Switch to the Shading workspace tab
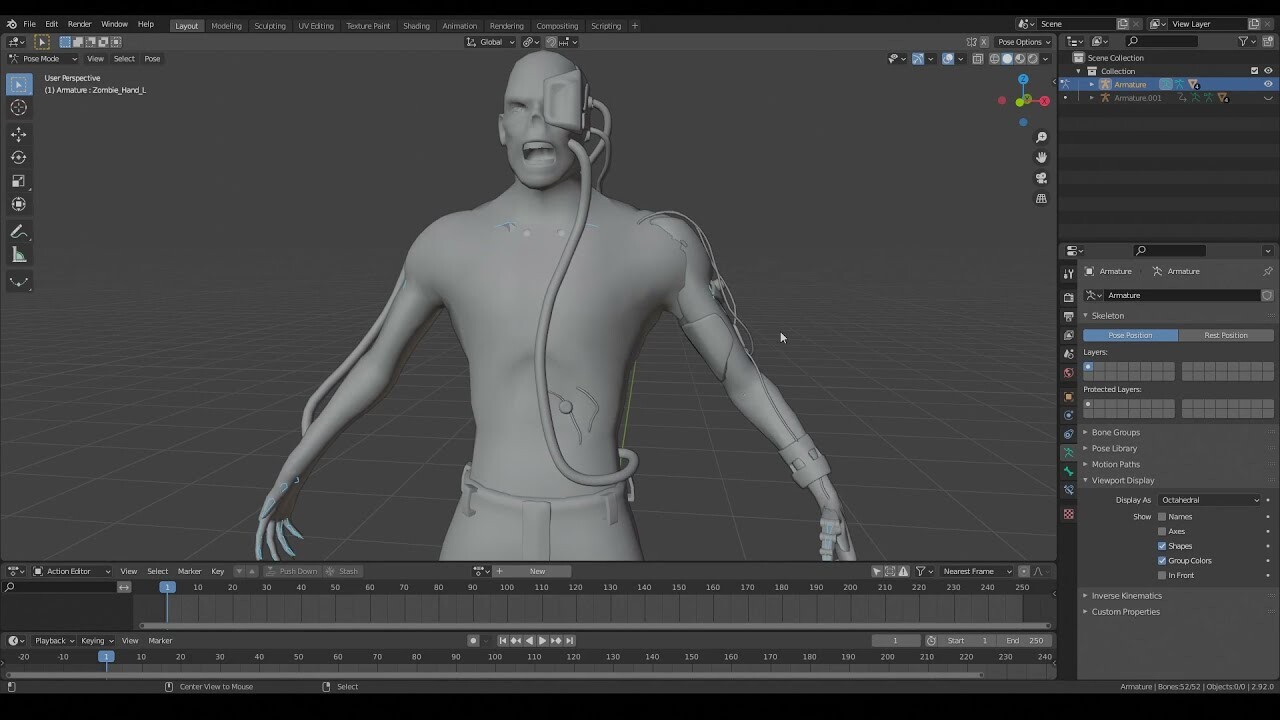This screenshot has height=720, width=1280. (x=416, y=25)
